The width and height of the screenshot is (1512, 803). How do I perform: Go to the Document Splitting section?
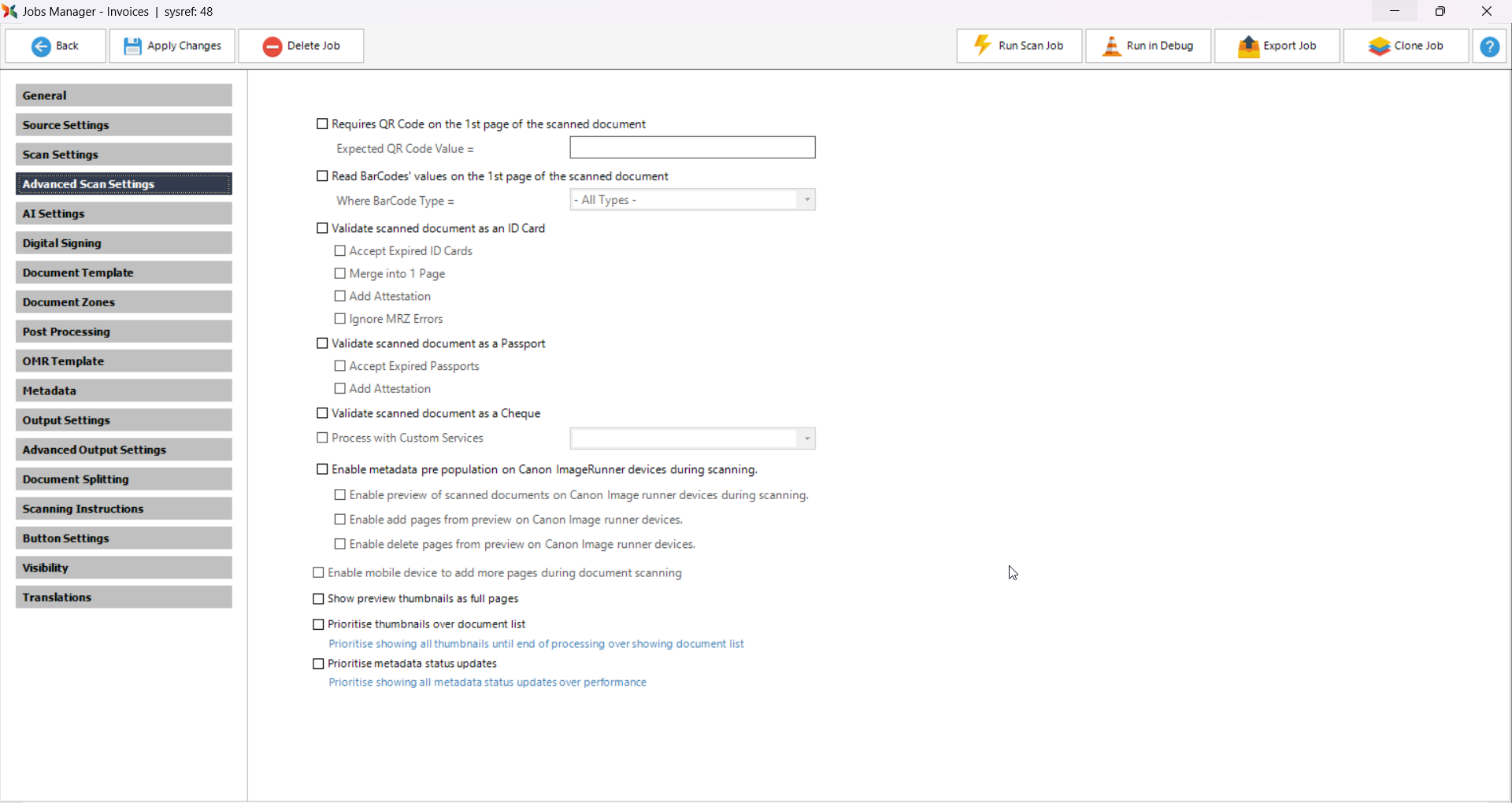click(124, 479)
